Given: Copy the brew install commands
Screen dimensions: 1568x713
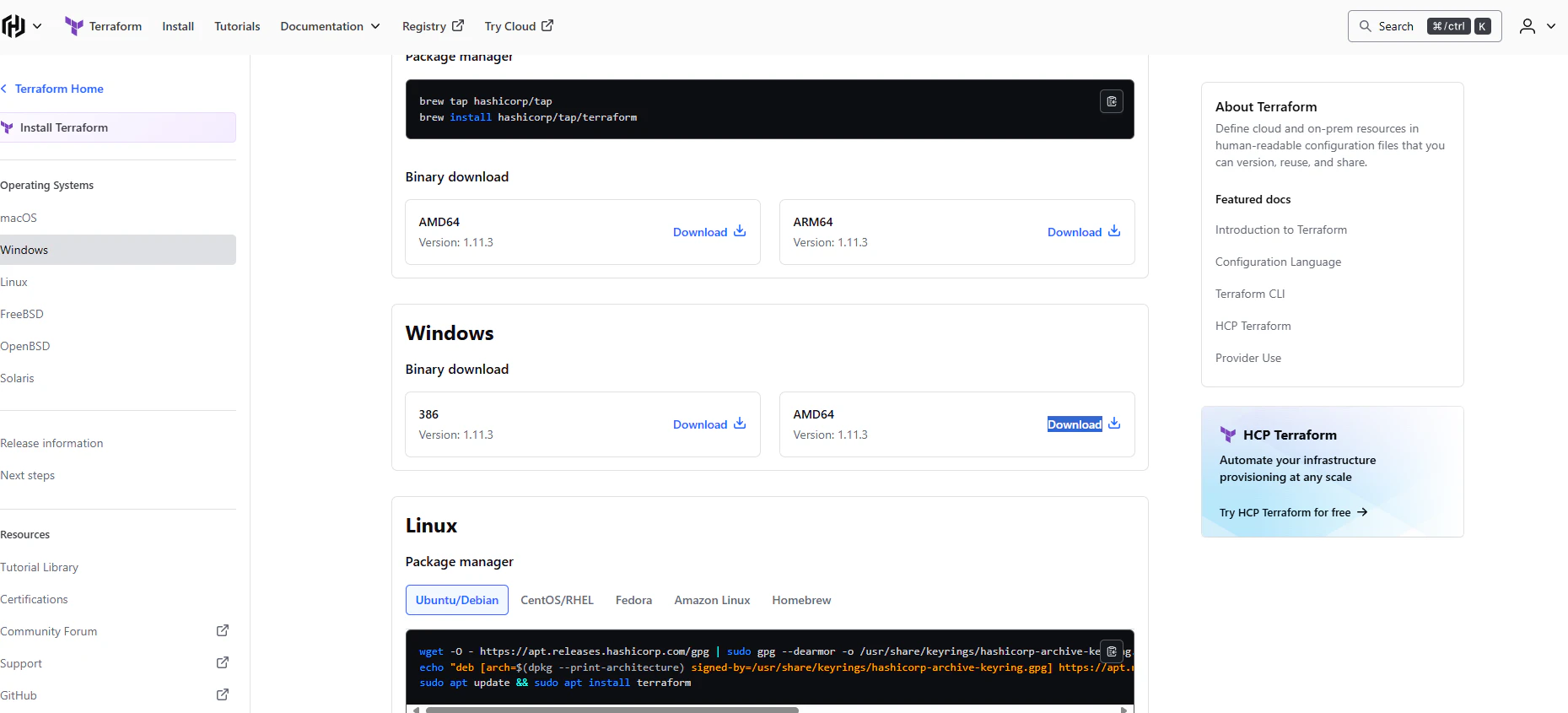Looking at the screenshot, I should click(x=1112, y=101).
